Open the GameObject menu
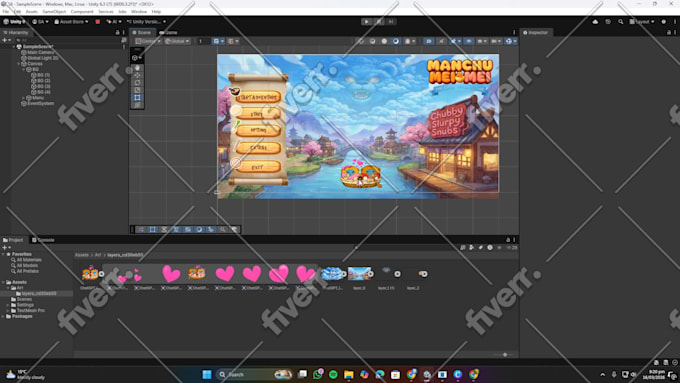 (54, 12)
